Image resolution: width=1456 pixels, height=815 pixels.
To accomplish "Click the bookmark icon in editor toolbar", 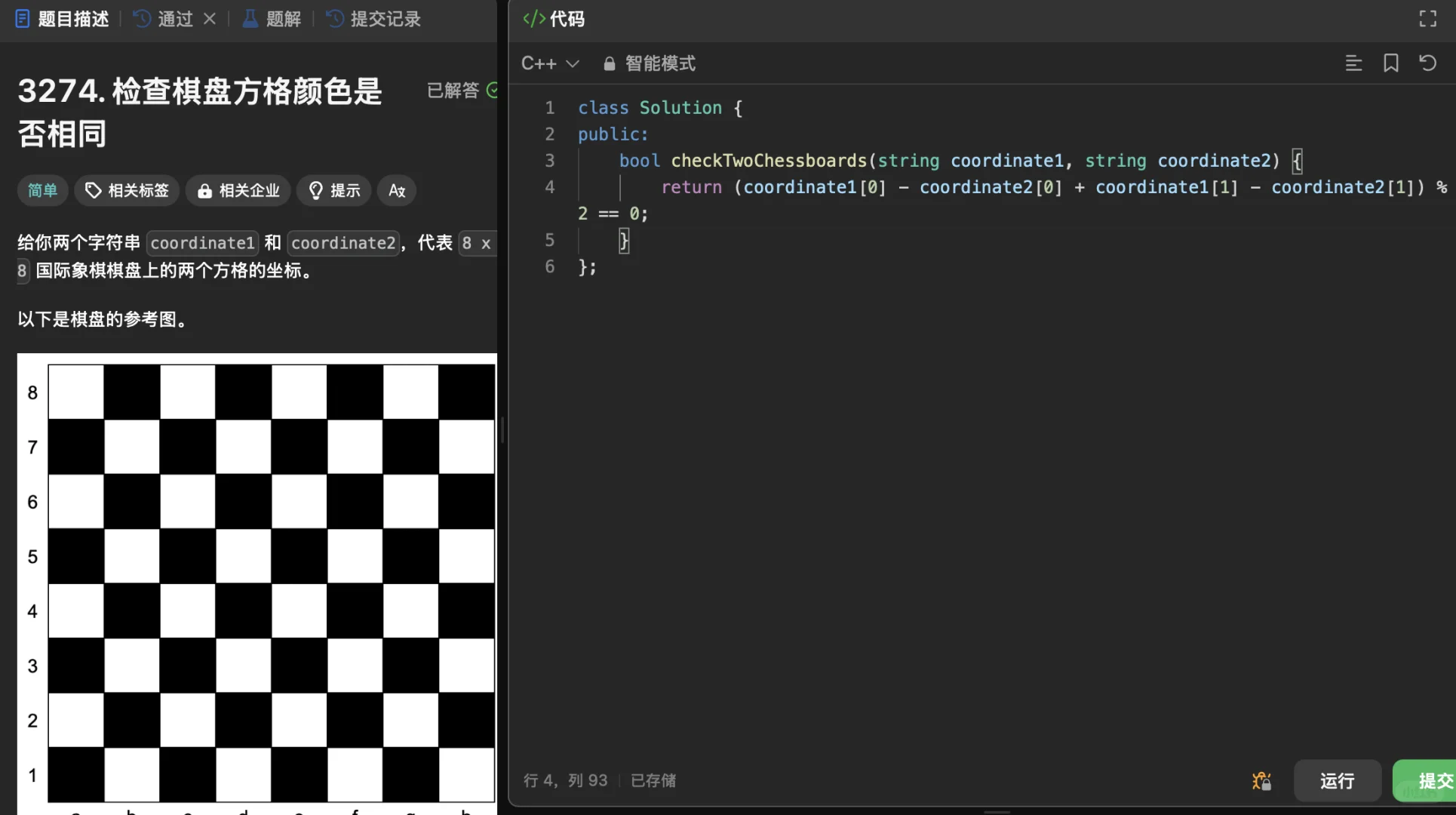I will (1390, 63).
